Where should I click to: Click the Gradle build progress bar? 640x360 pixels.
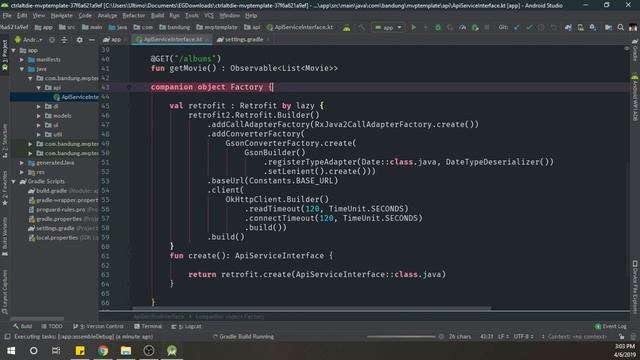point(401,337)
